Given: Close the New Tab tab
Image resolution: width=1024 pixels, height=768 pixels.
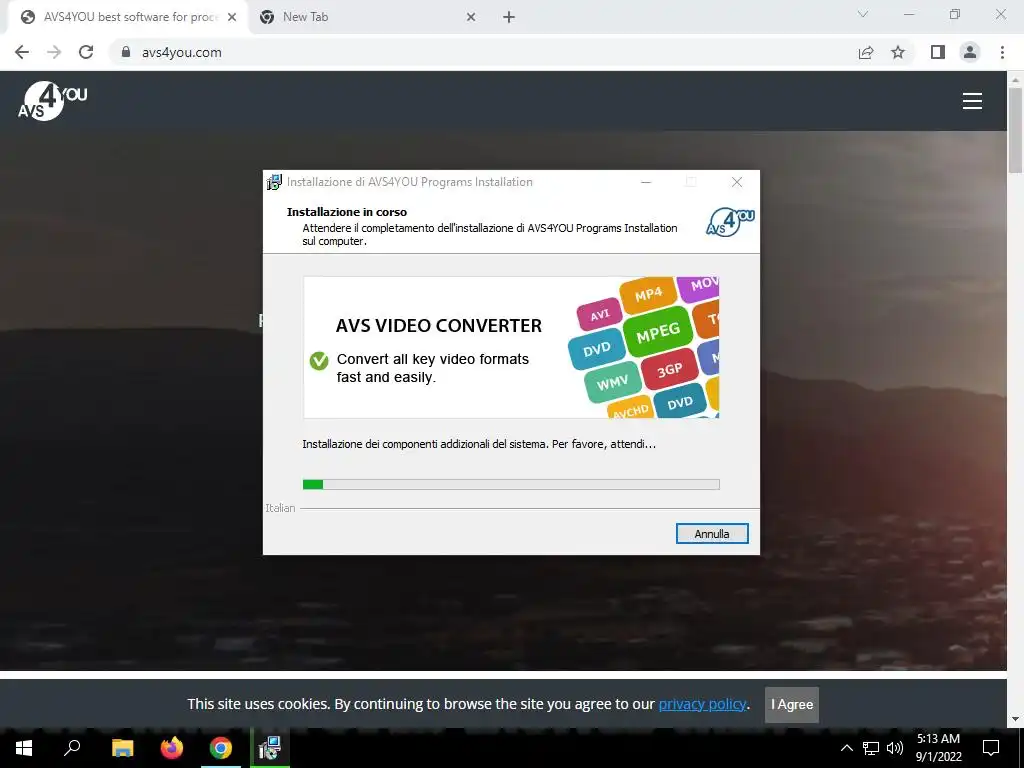Looking at the screenshot, I should pyautogui.click(x=471, y=17).
